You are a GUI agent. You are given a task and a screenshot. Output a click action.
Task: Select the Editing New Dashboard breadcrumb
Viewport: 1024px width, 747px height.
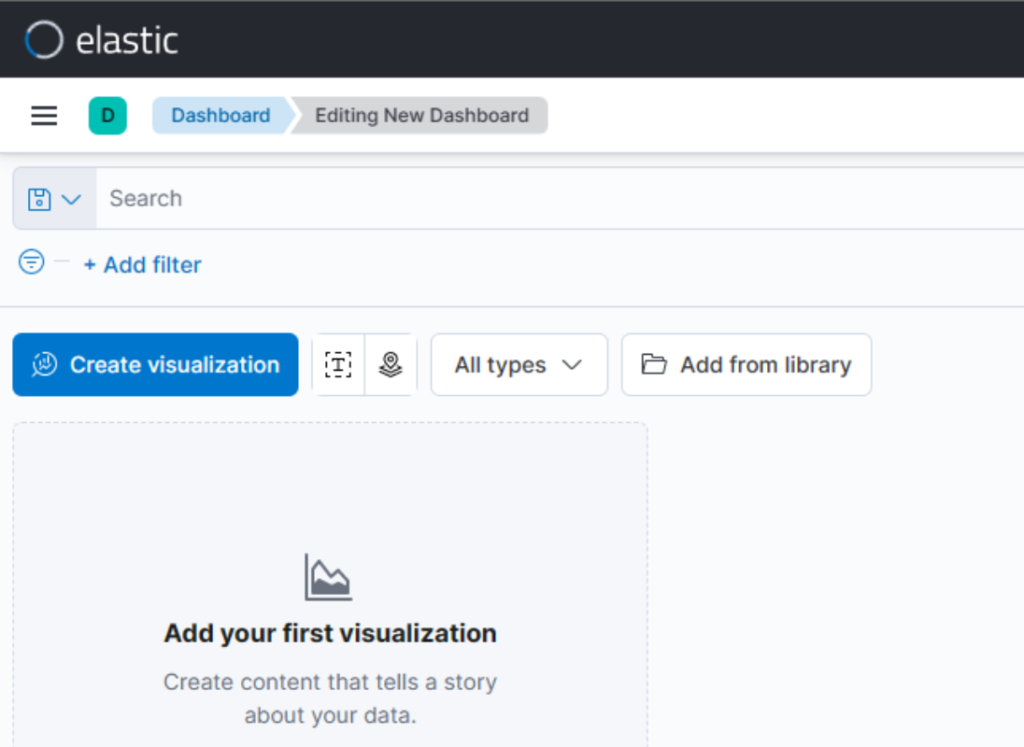tap(421, 116)
